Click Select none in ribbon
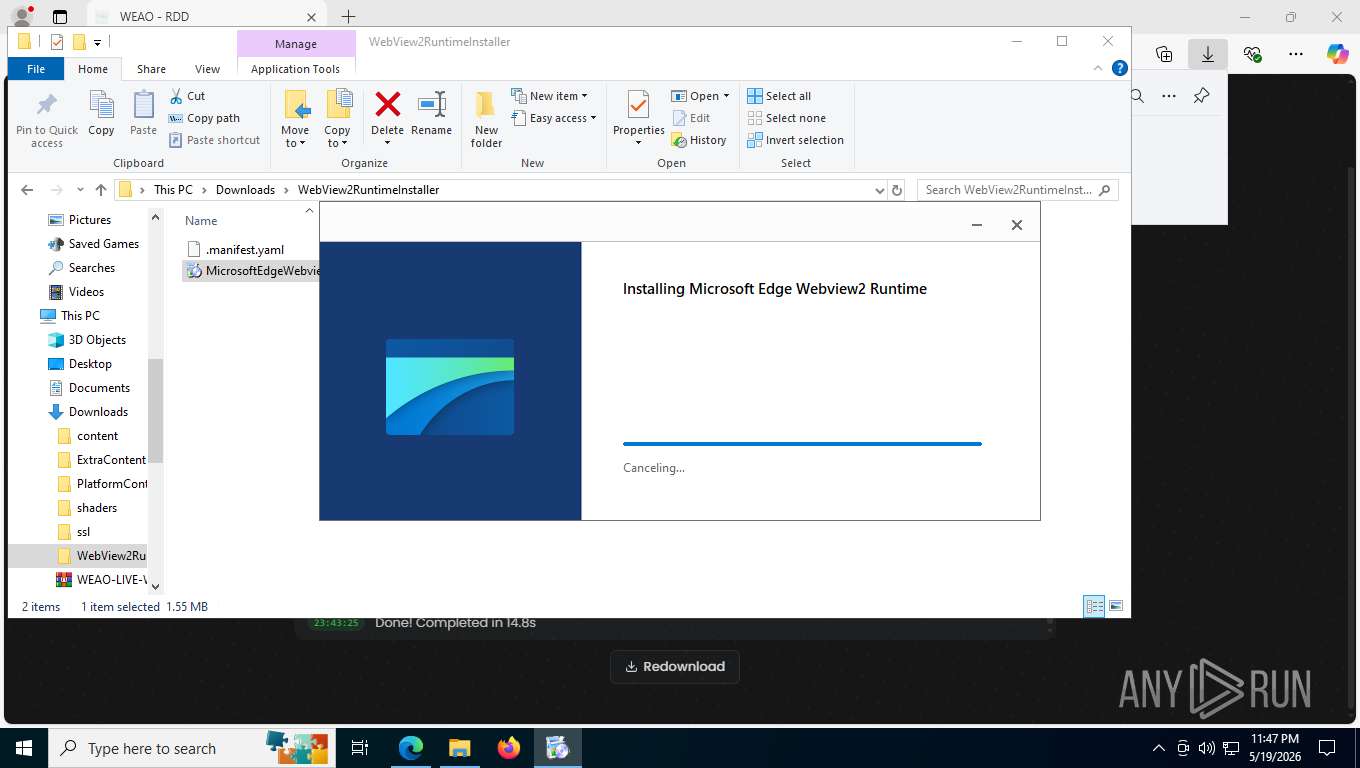 [786, 118]
